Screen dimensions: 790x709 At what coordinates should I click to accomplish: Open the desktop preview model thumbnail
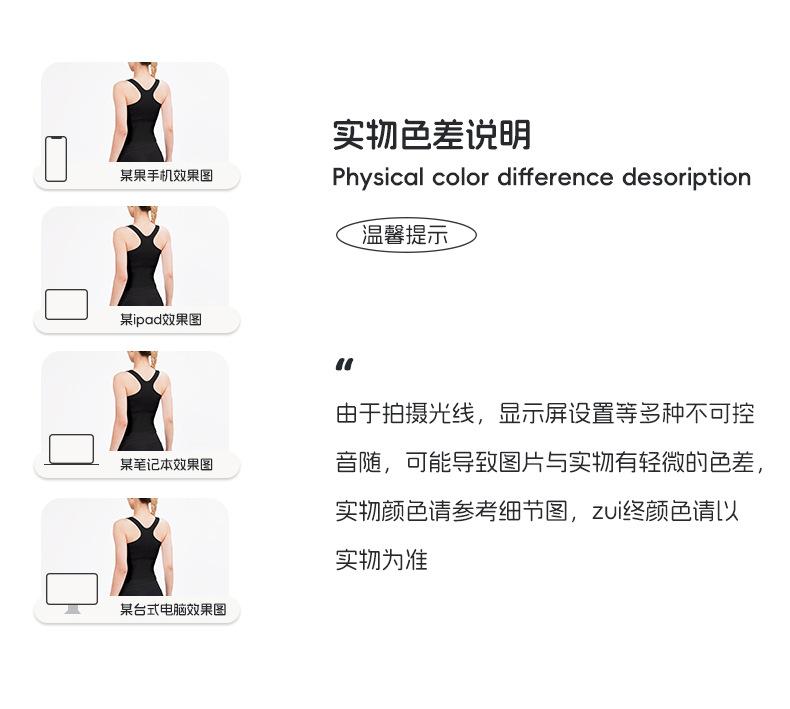(x=141, y=547)
